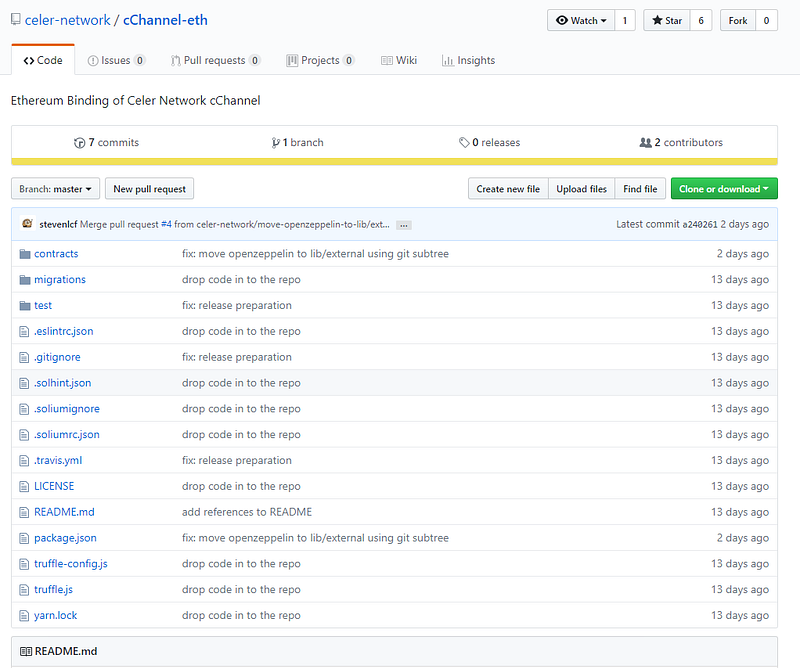The height and width of the screenshot is (668, 800).
Task: Open the Watch dropdown
Action: [x=581, y=20]
